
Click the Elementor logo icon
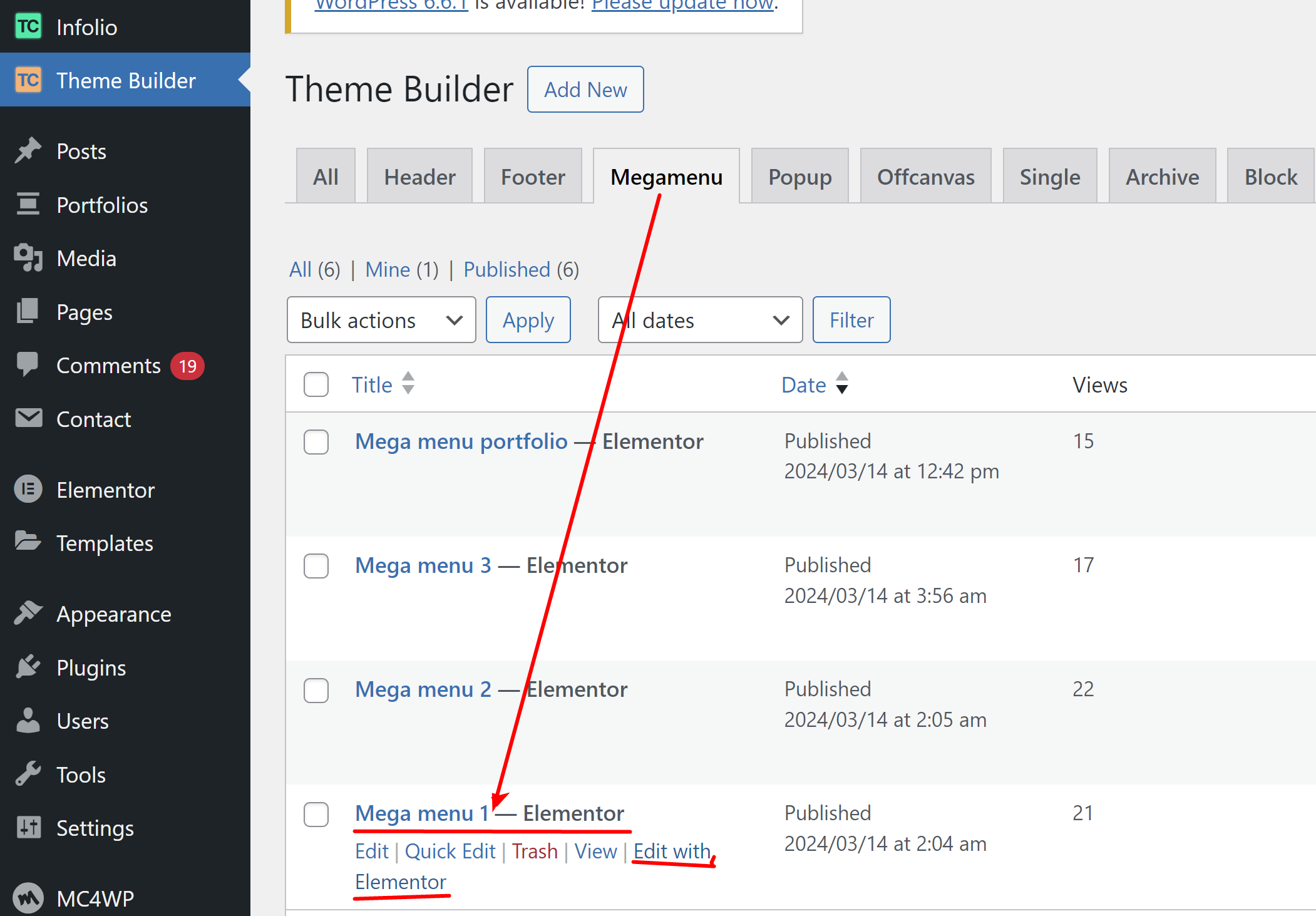pyautogui.click(x=28, y=489)
